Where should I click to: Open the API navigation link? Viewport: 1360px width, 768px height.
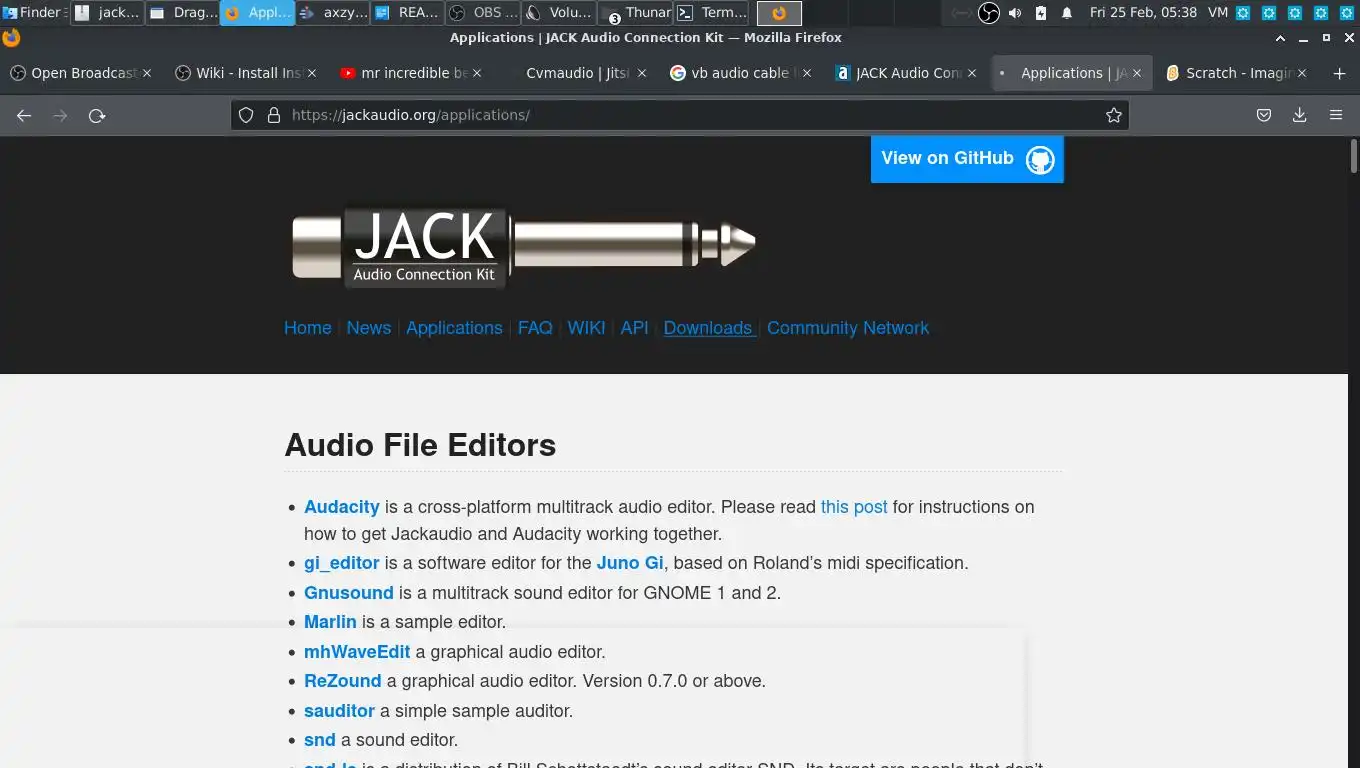(x=634, y=328)
